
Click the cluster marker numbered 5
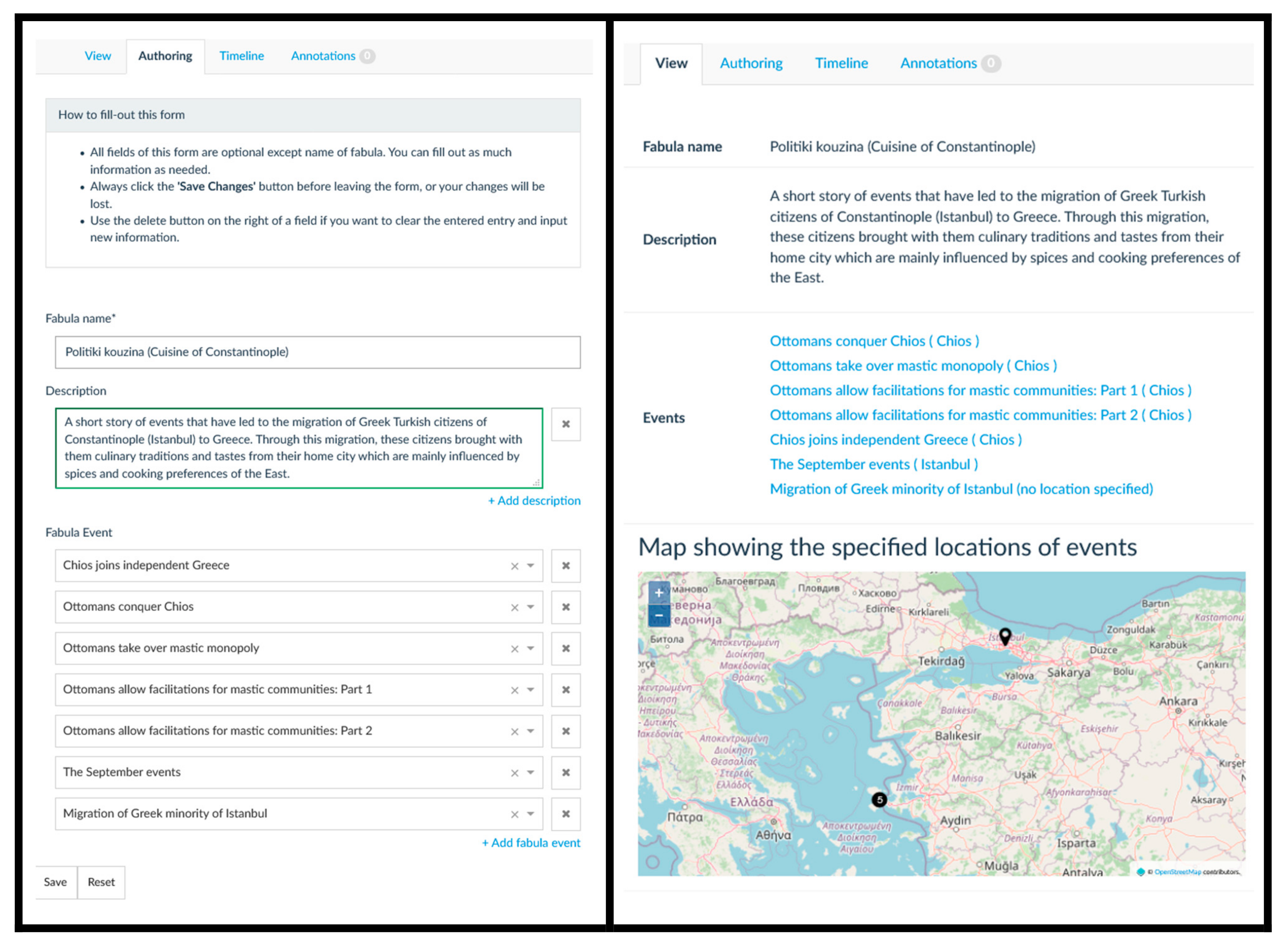(879, 799)
